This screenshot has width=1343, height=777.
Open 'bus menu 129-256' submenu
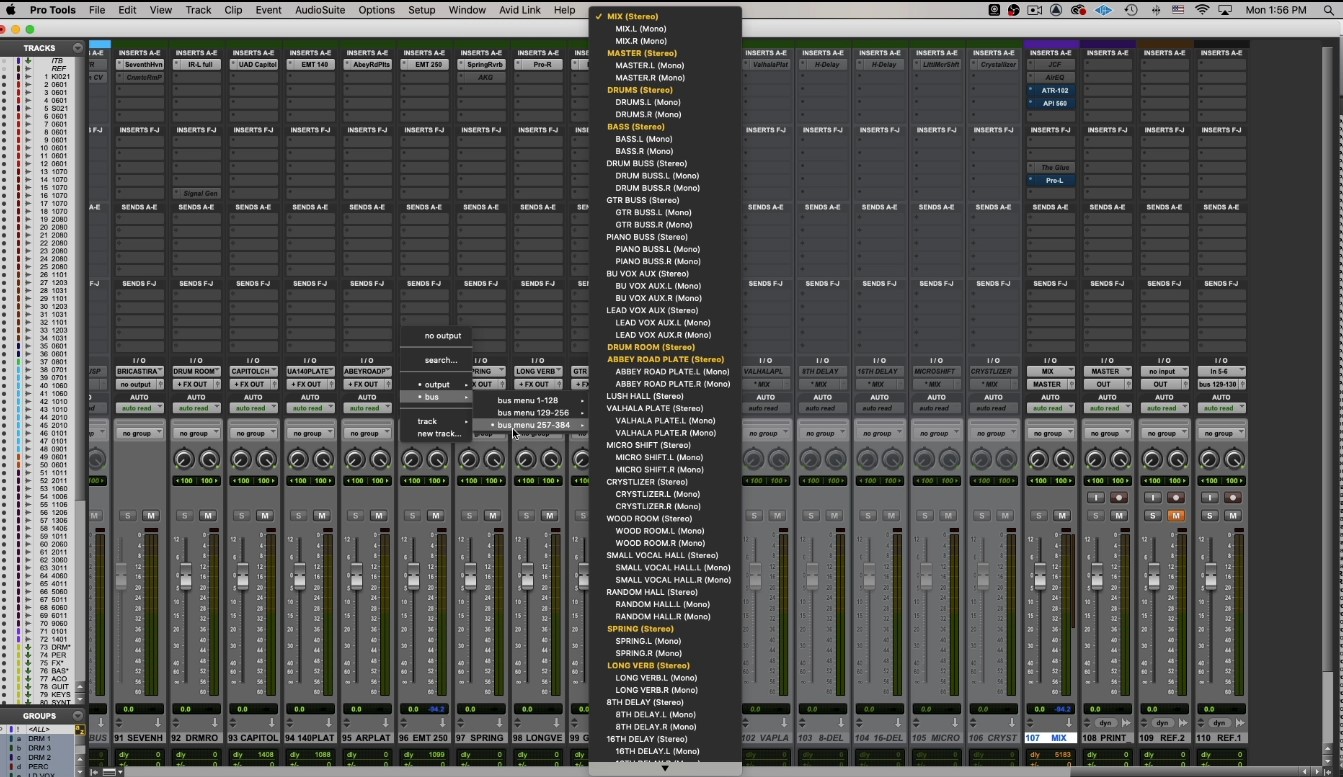tap(531, 412)
